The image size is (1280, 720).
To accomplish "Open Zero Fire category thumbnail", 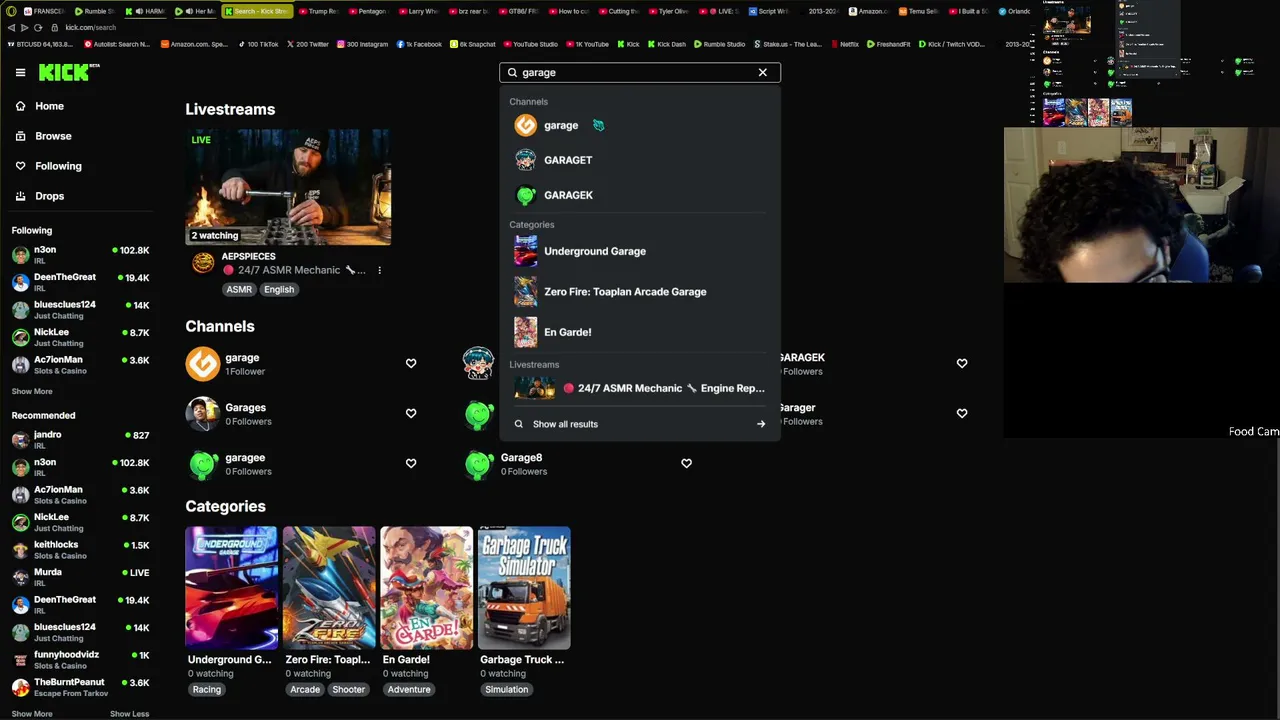I will click(x=329, y=588).
